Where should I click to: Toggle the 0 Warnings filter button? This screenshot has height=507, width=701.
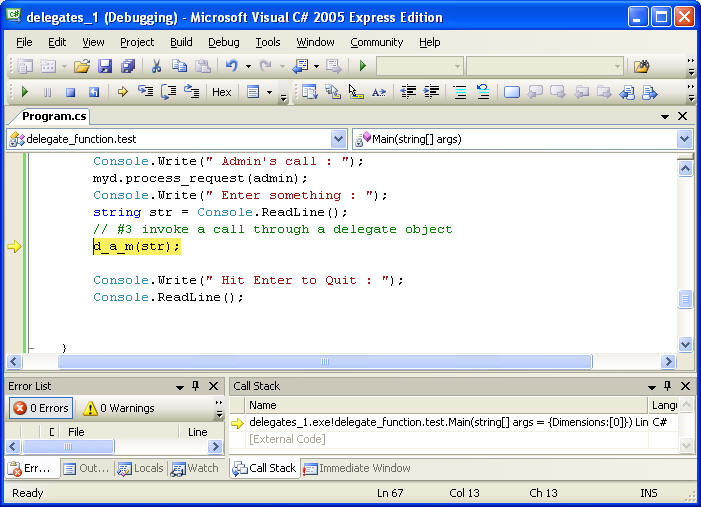118,408
